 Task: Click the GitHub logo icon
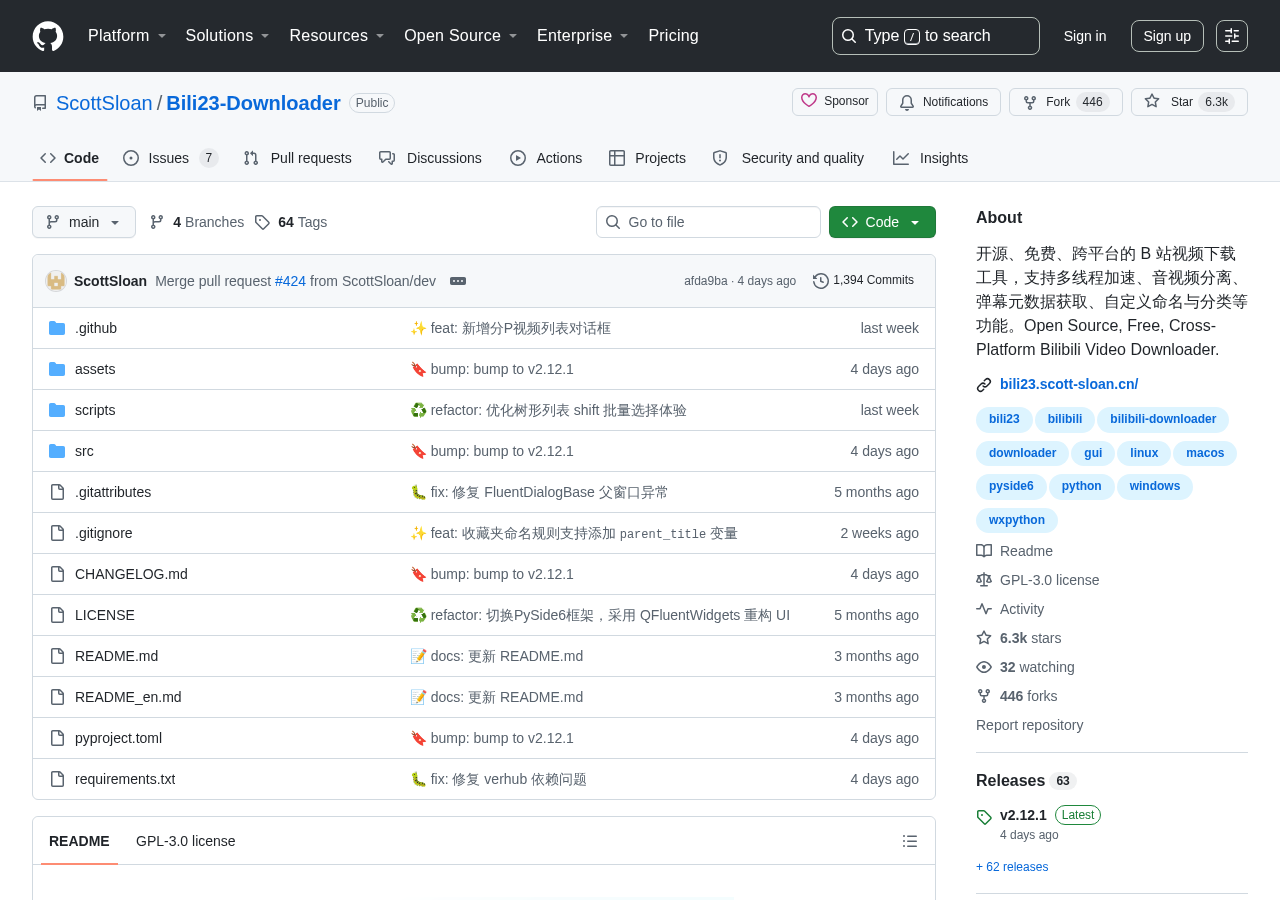[x=48, y=36]
